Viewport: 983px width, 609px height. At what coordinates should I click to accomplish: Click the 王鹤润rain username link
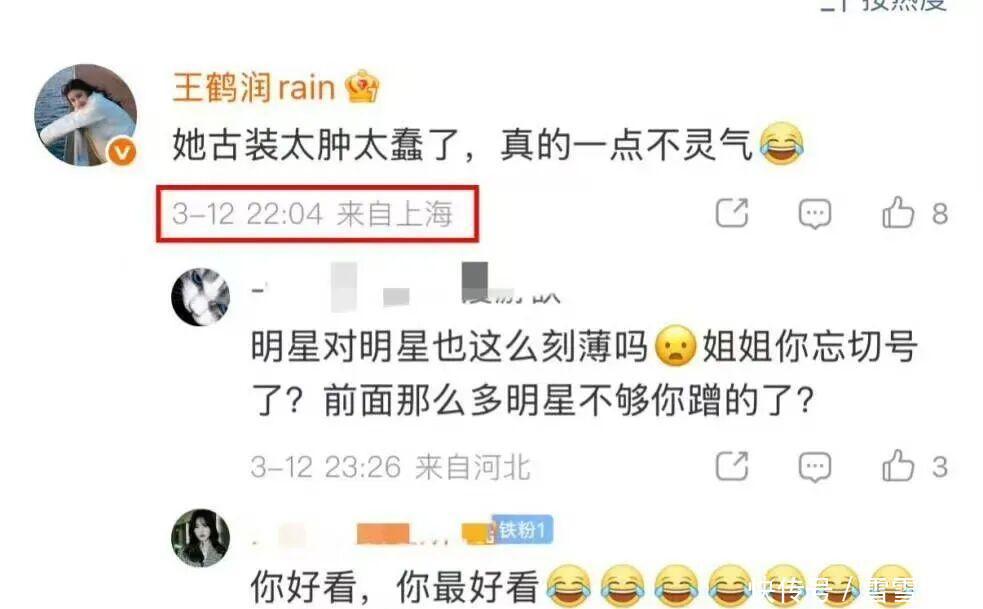click(x=254, y=87)
